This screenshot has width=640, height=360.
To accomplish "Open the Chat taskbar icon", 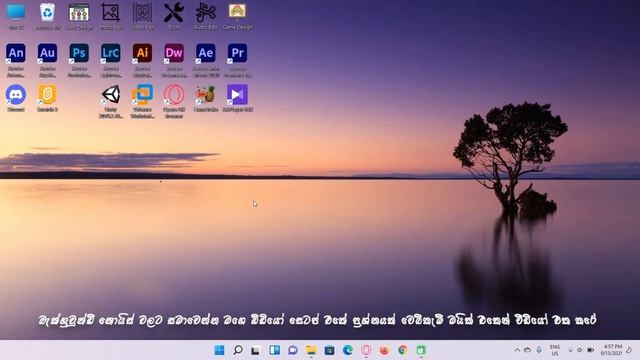I will click(x=293, y=350).
